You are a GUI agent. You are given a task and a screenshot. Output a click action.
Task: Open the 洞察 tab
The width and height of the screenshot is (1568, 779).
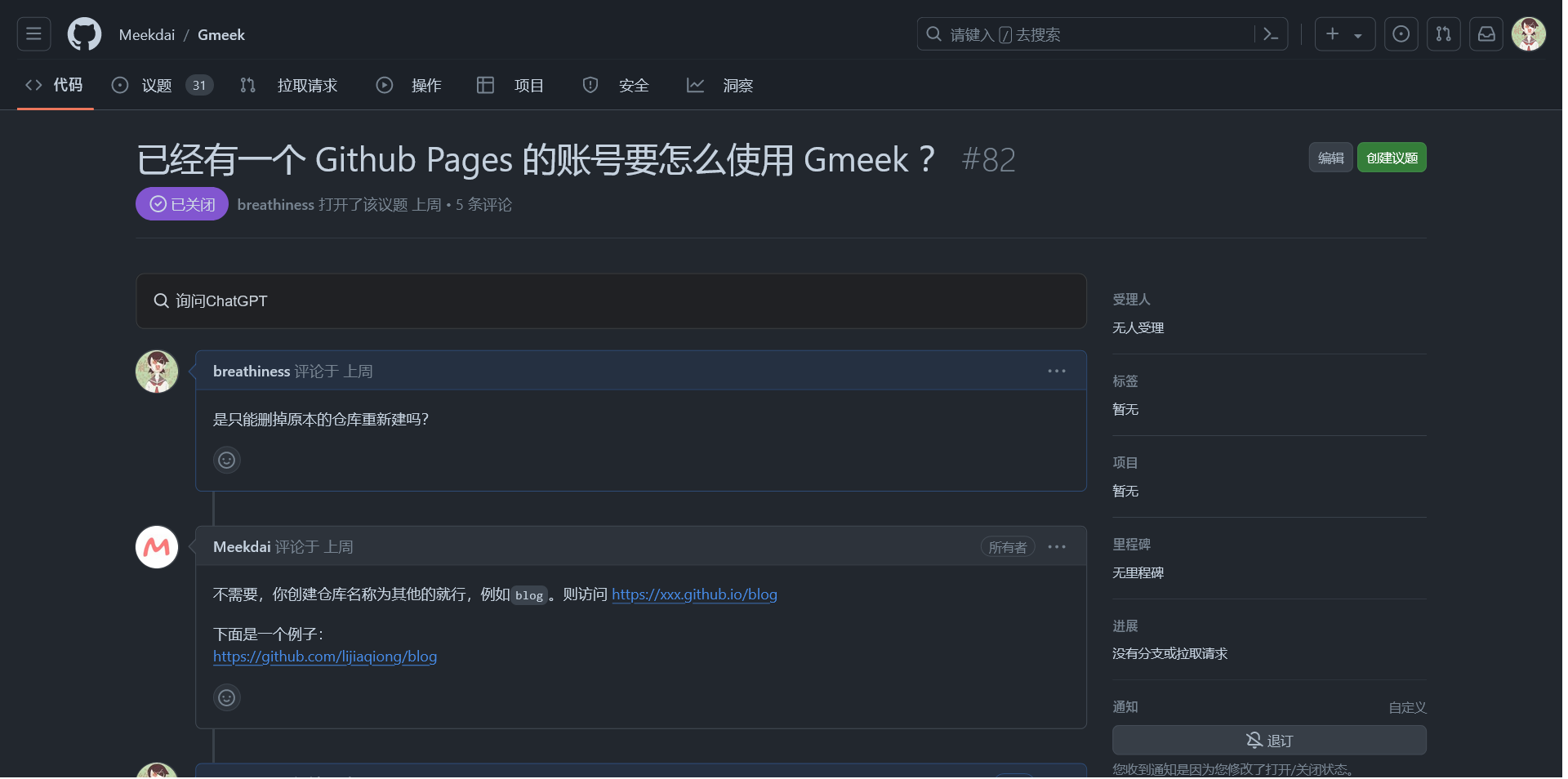(737, 85)
